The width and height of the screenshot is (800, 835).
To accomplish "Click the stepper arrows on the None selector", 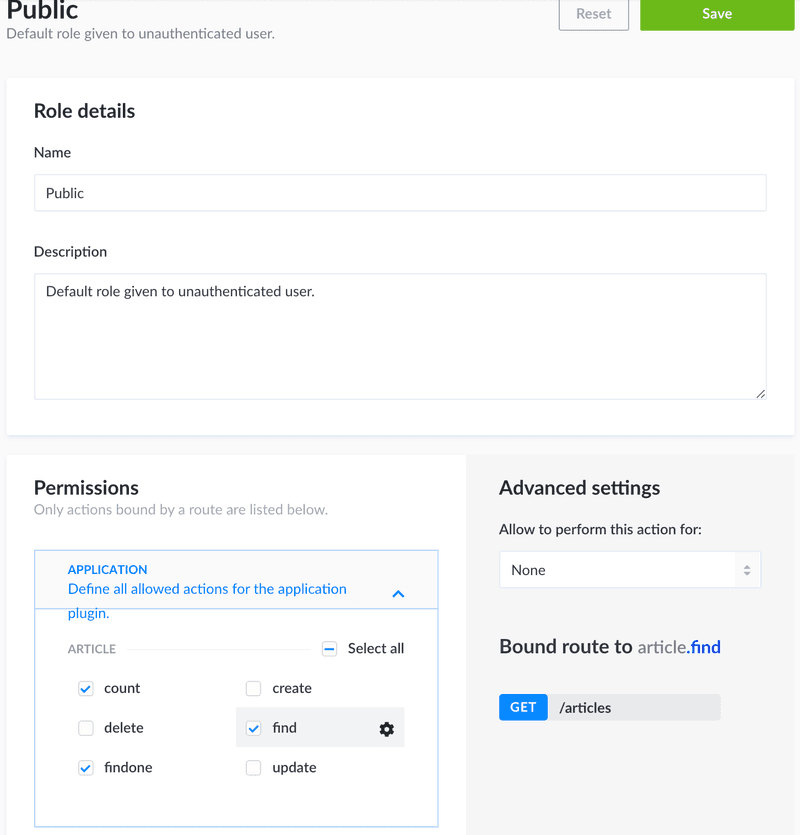I will 747,568.
